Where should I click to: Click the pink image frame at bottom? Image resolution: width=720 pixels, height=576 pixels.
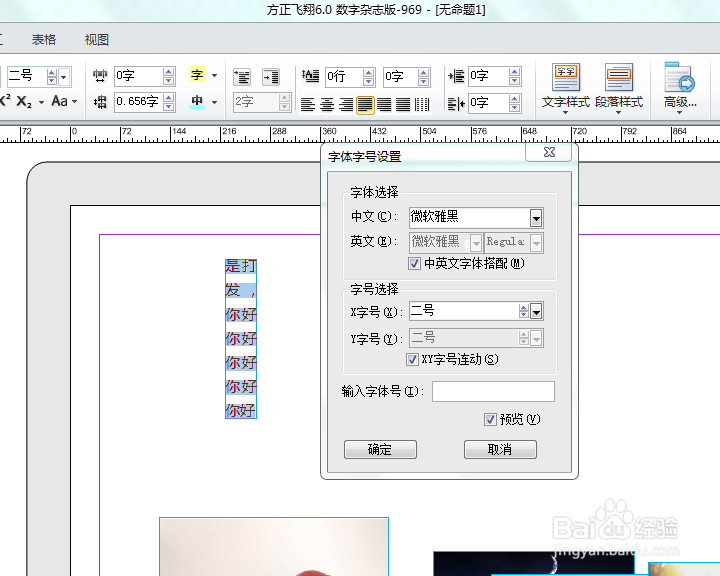[274, 547]
